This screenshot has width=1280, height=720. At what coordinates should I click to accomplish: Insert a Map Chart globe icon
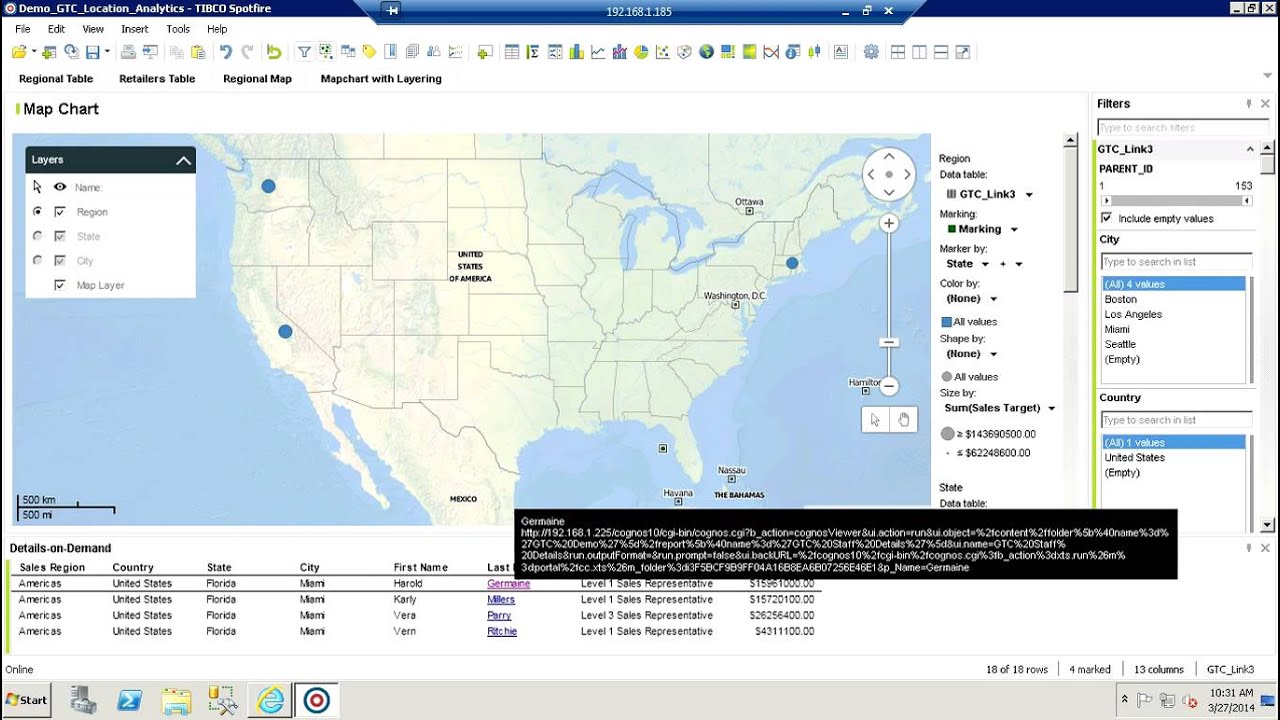point(706,52)
